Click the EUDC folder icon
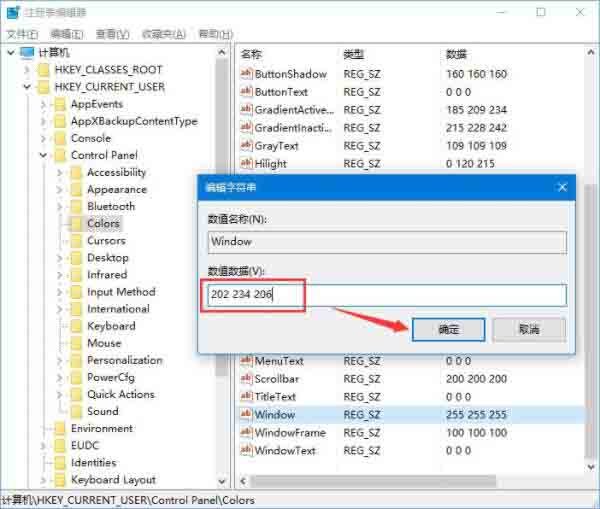The height and width of the screenshot is (509, 600). tap(60, 445)
